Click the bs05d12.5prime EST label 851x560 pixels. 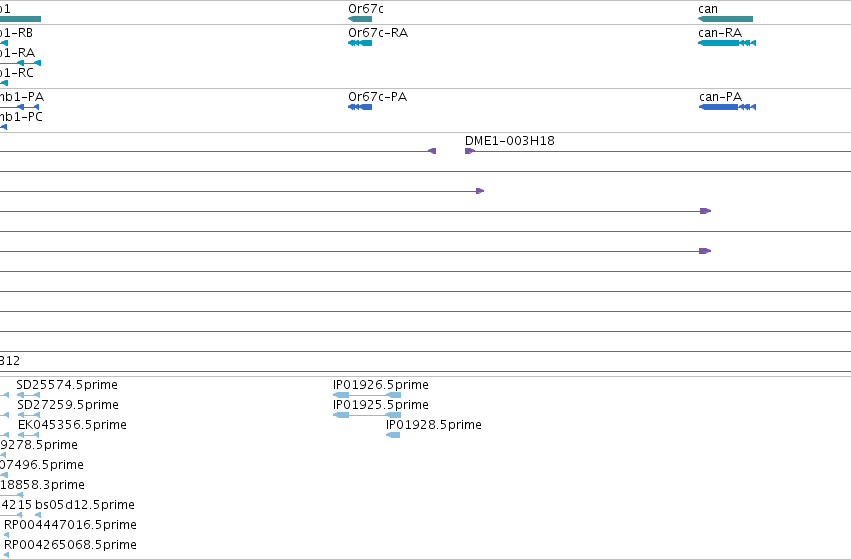85,505
